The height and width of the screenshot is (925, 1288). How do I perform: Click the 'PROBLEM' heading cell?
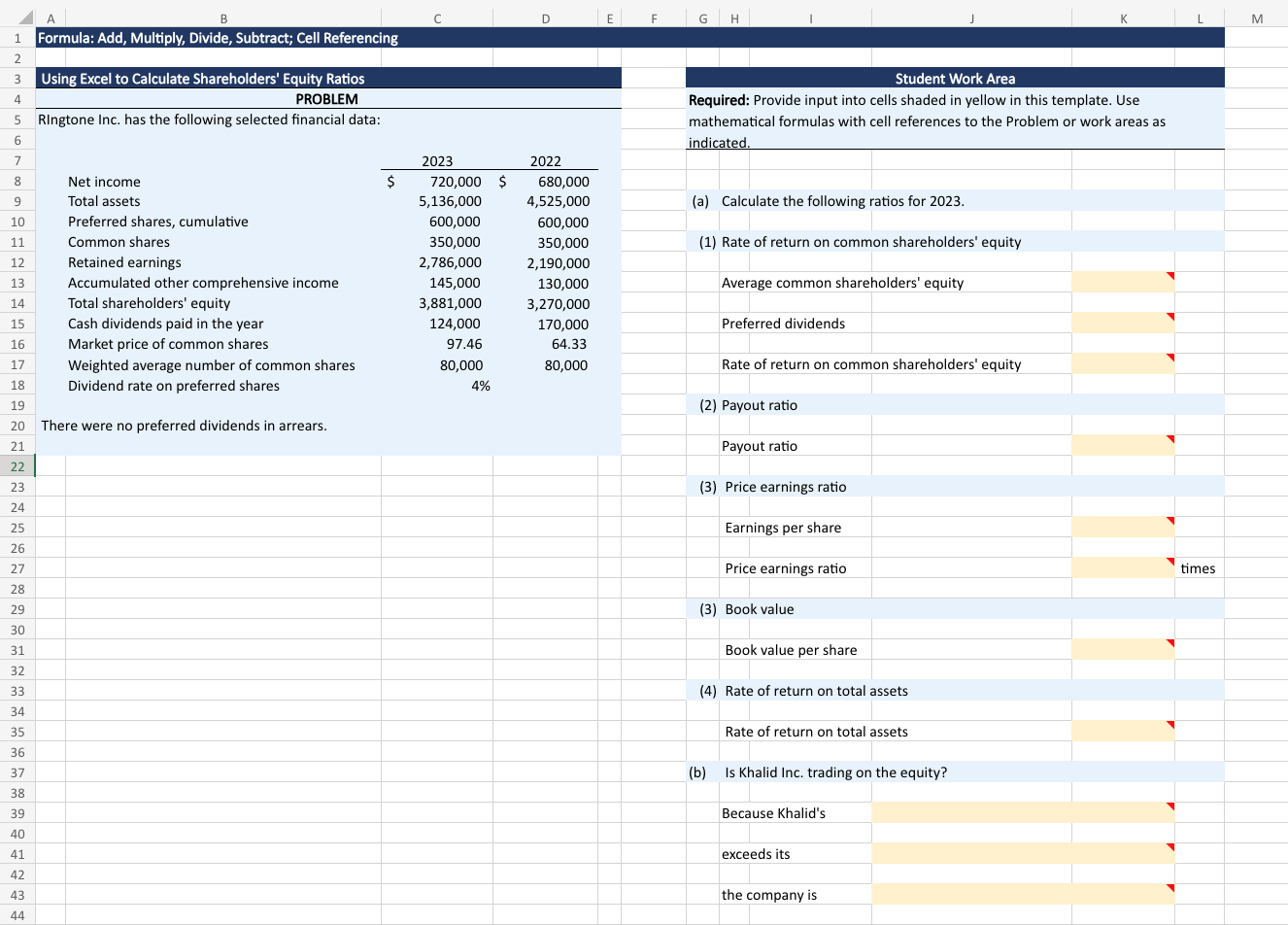327,99
